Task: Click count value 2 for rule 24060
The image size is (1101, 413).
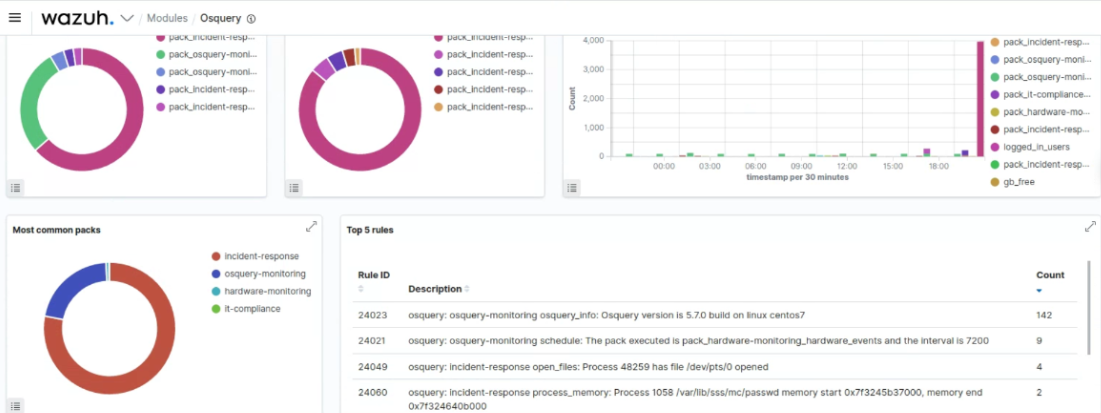Action: [1039, 393]
